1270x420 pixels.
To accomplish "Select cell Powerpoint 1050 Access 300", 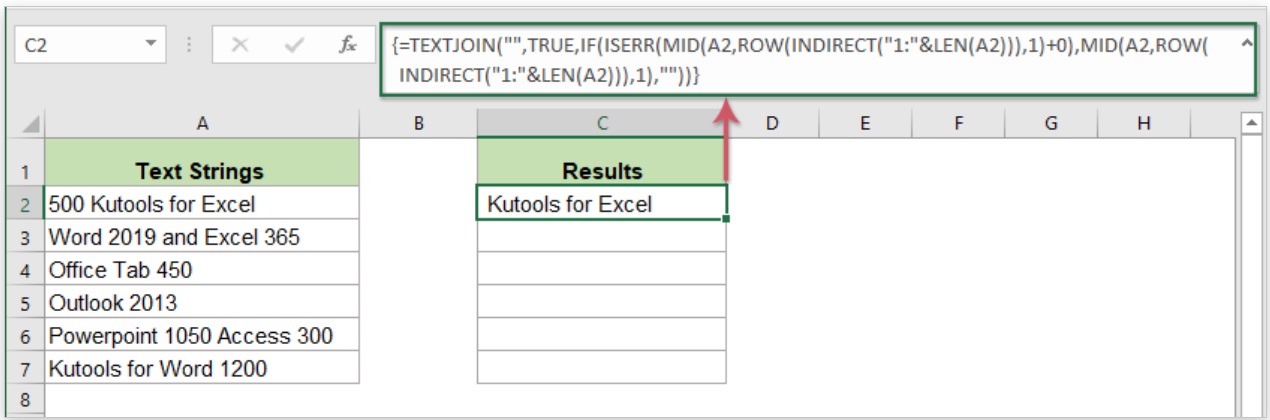I will tap(202, 335).
